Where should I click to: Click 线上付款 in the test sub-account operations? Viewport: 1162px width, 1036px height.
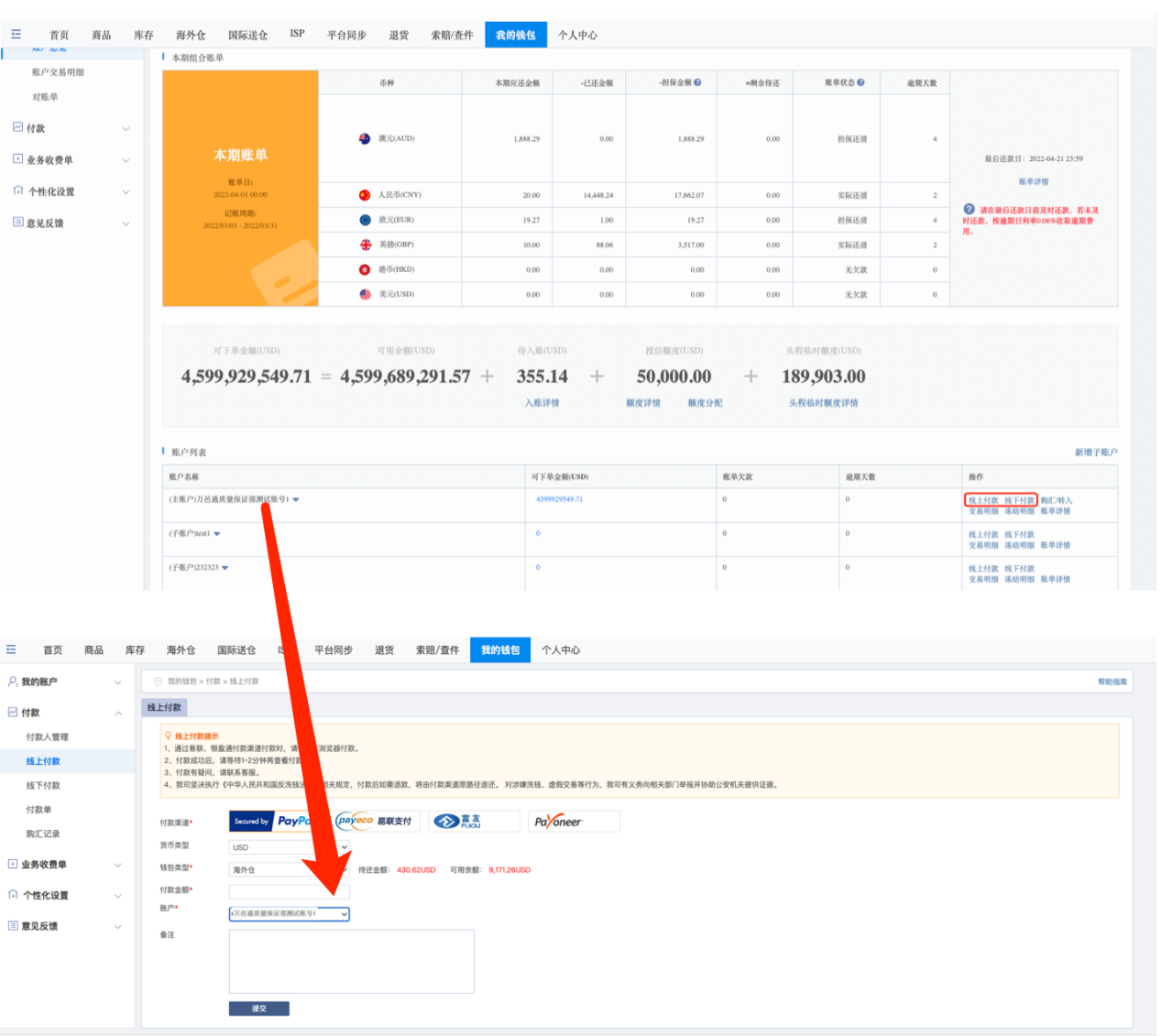point(983,534)
